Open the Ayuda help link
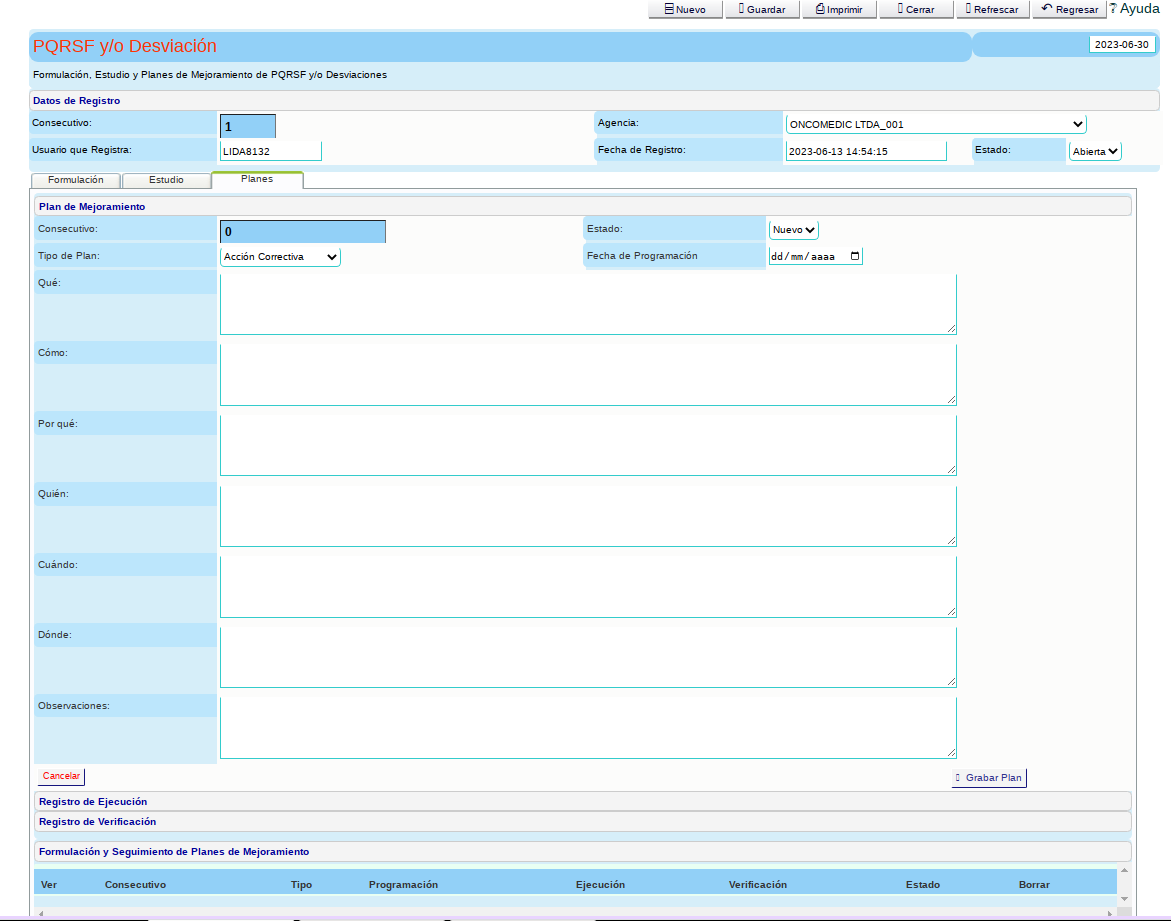 (x=1138, y=8)
